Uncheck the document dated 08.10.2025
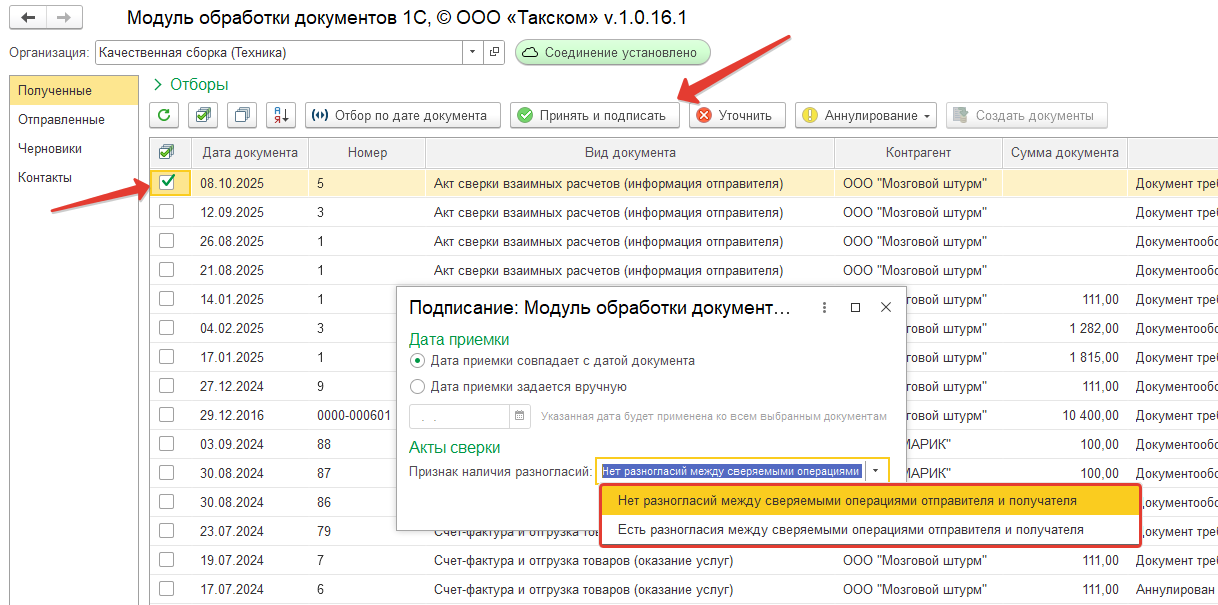The width and height of the screenshot is (1218, 605). 167,182
